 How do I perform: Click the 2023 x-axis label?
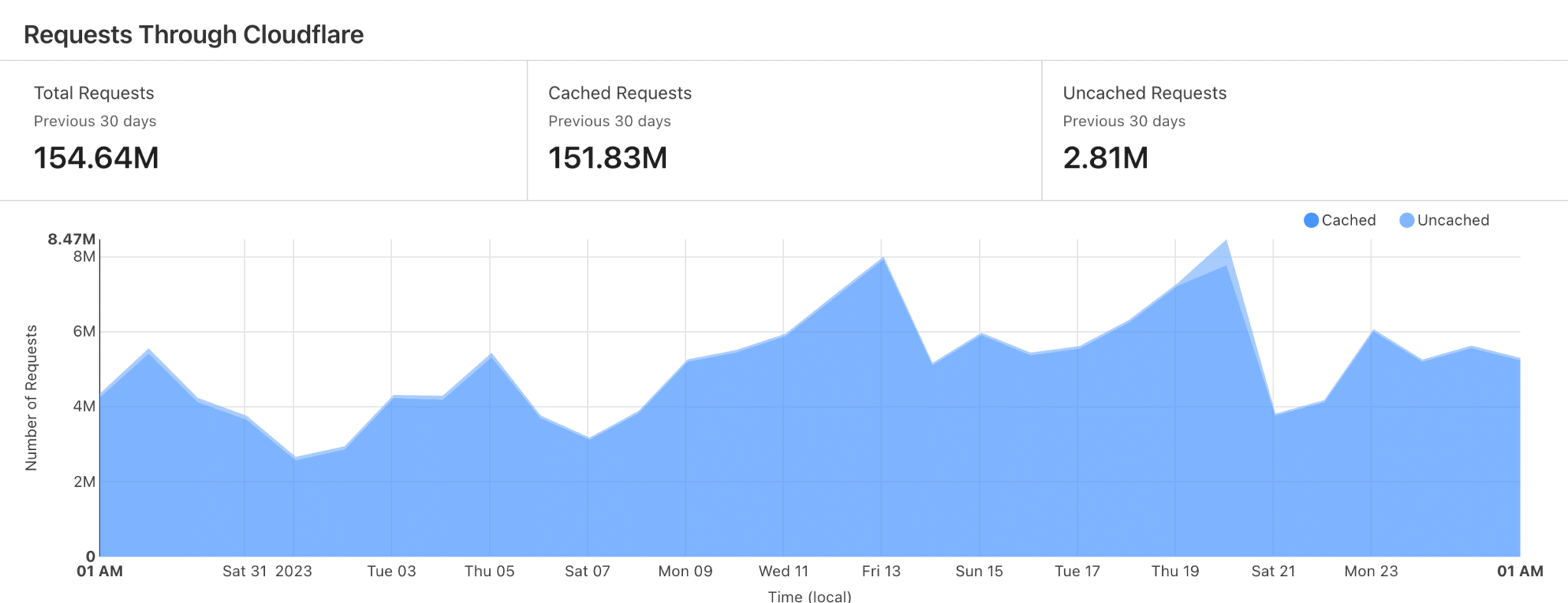tap(294, 572)
